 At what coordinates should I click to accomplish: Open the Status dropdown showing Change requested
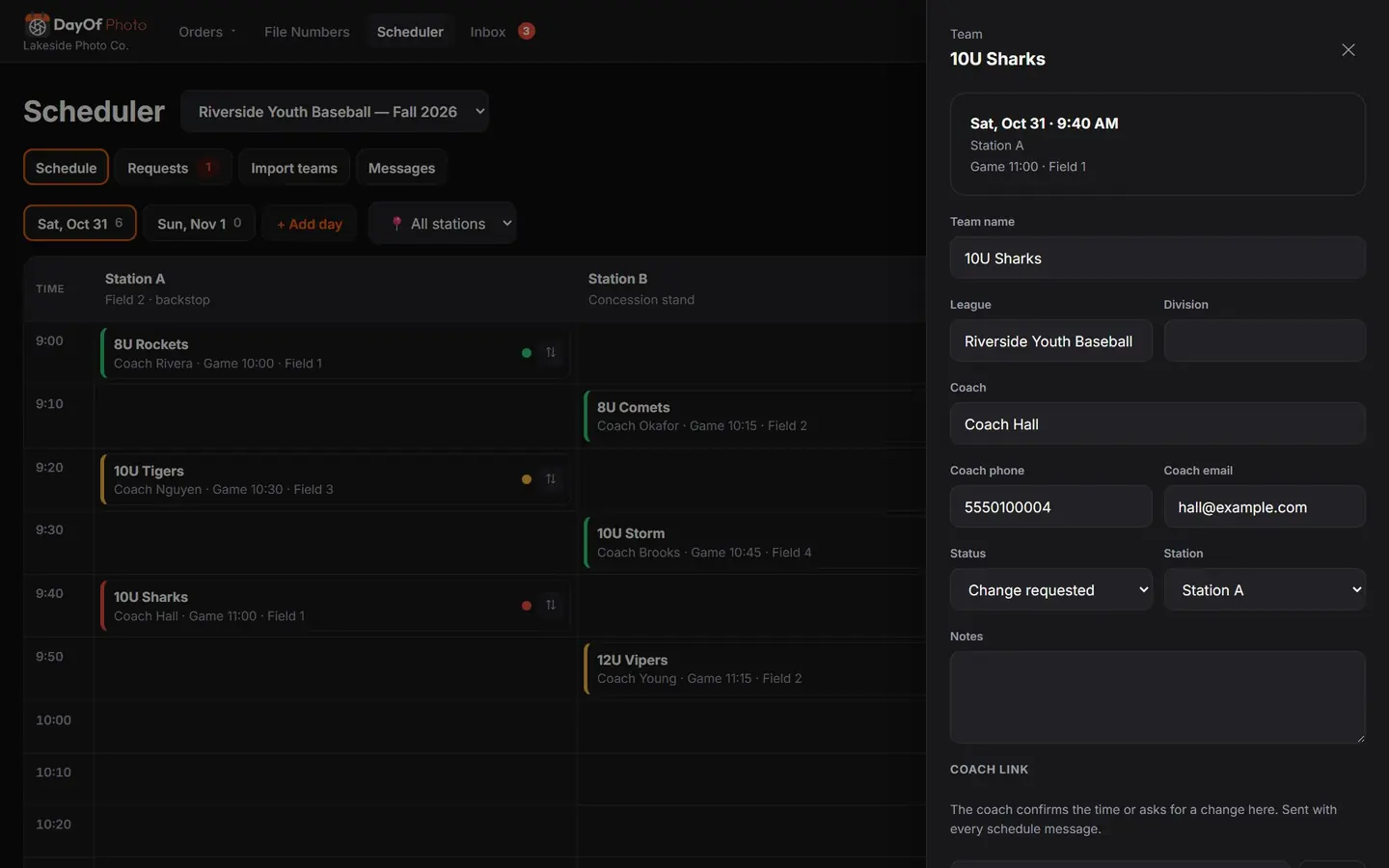coord(1051,589)
